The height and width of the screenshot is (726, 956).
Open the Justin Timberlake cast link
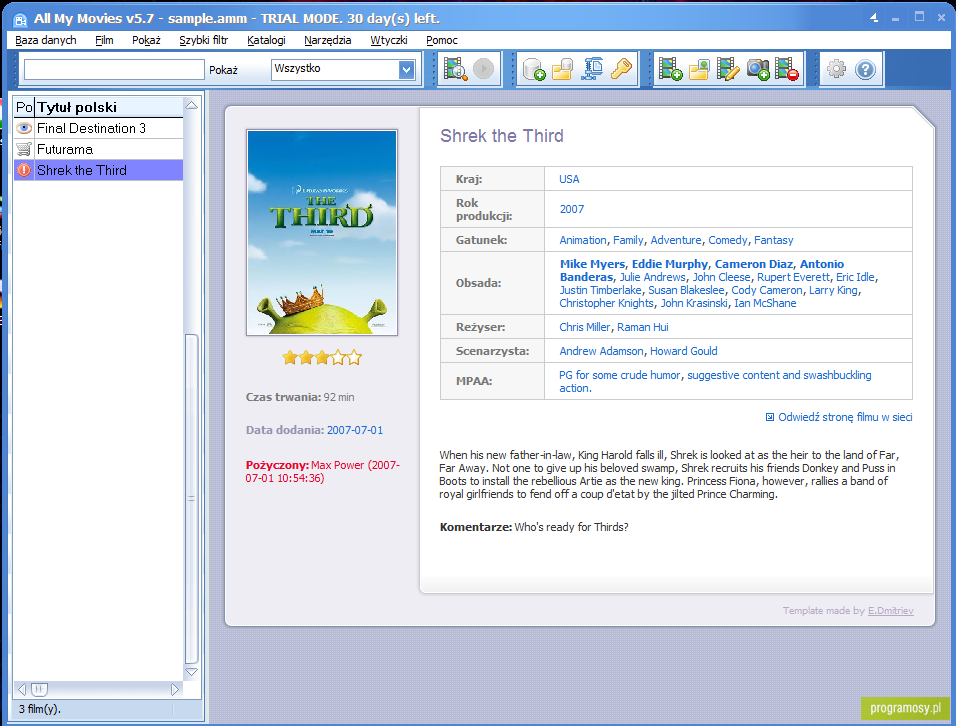(x=601, y=290)
